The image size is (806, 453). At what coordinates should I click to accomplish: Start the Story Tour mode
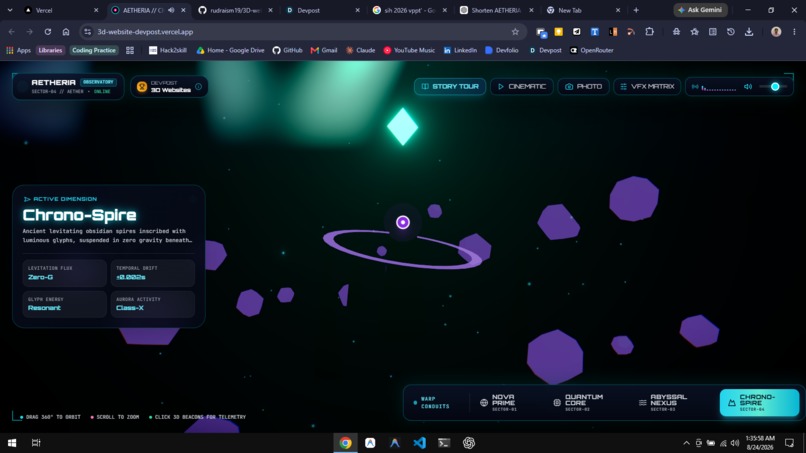pyautogui.click(x=450, y=86)
